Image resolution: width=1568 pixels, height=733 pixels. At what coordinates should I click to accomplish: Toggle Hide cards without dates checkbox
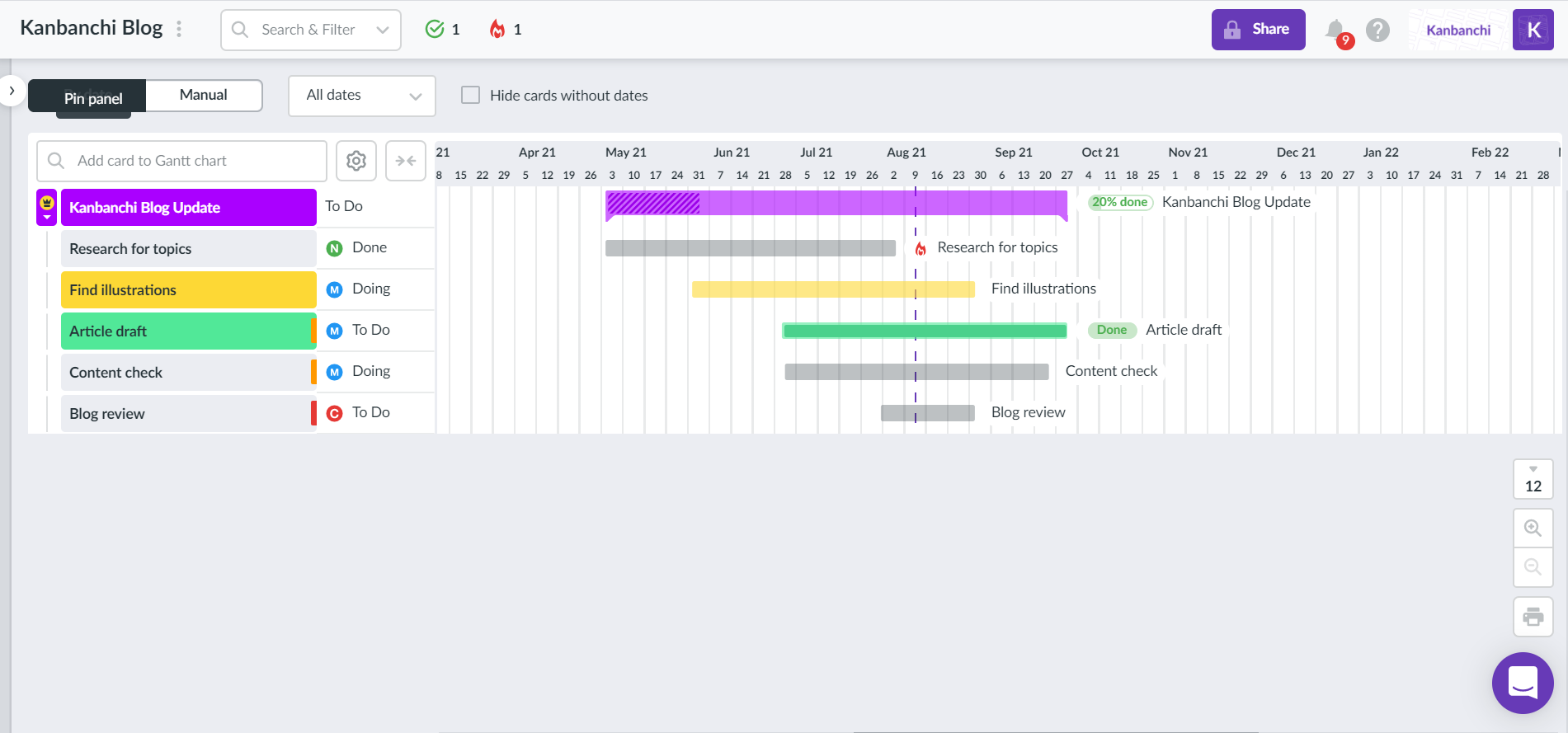[470, 95]
